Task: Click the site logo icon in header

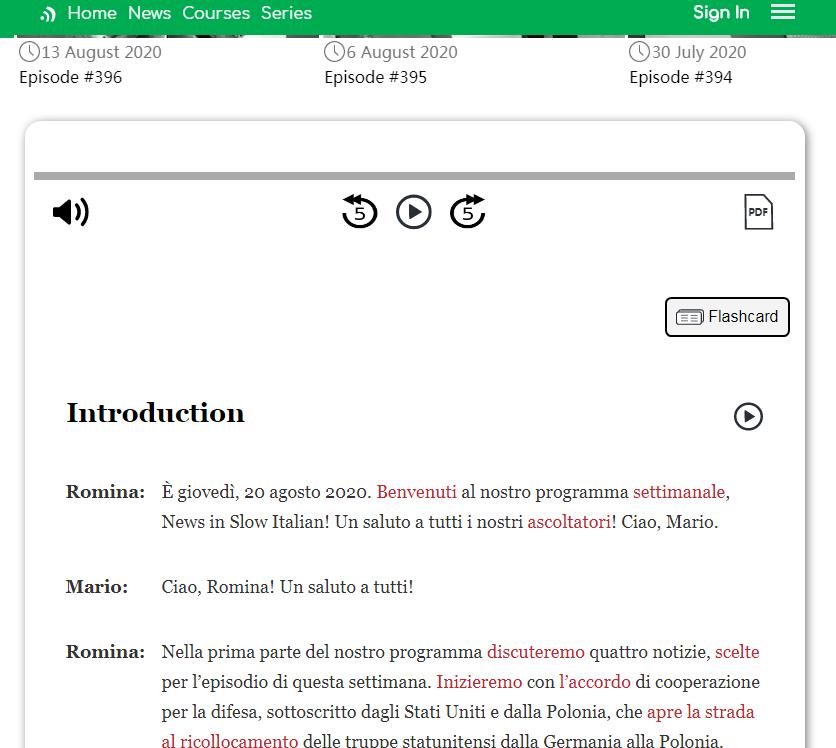Action: [48, 14]
